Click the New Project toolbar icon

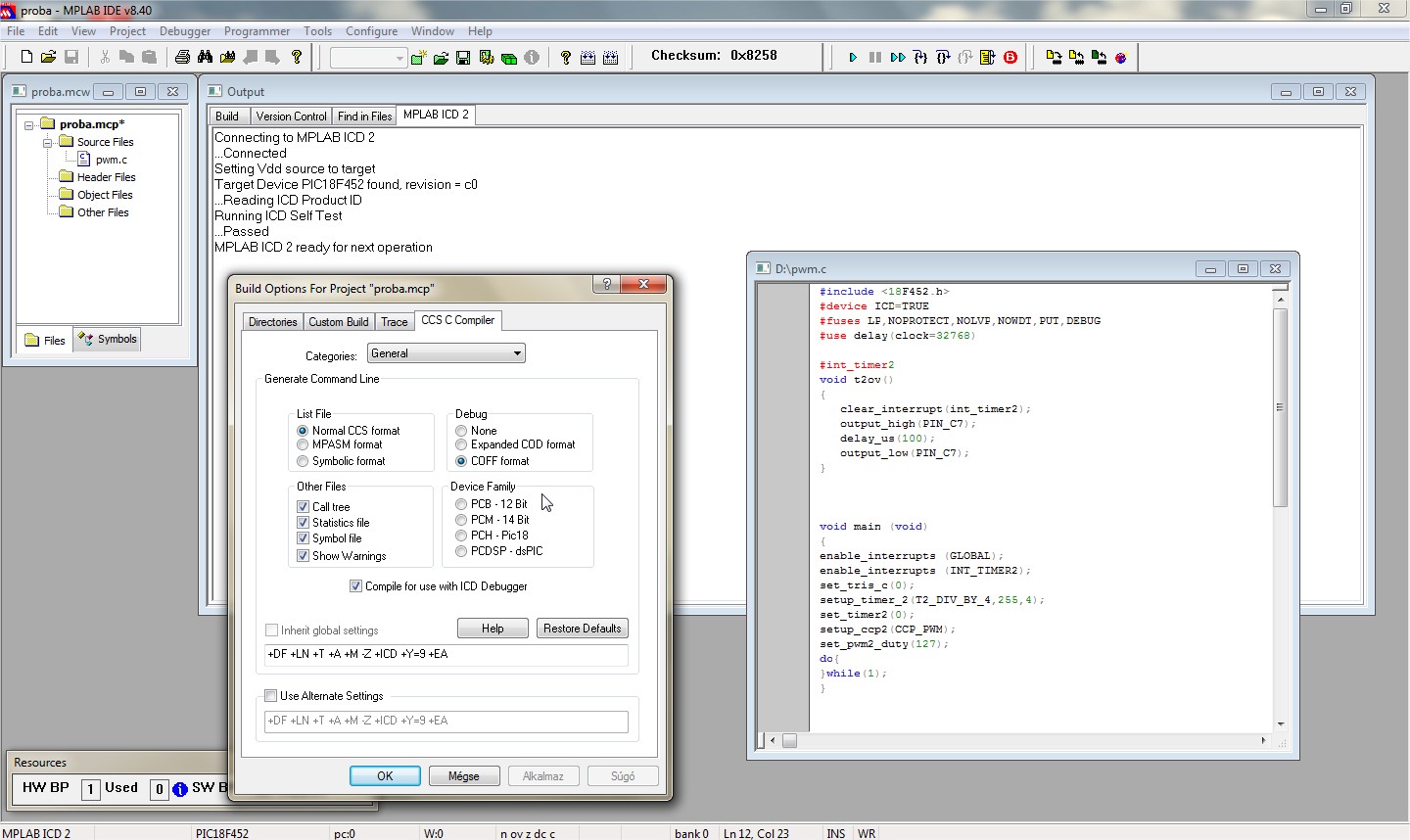coord(418,58)
